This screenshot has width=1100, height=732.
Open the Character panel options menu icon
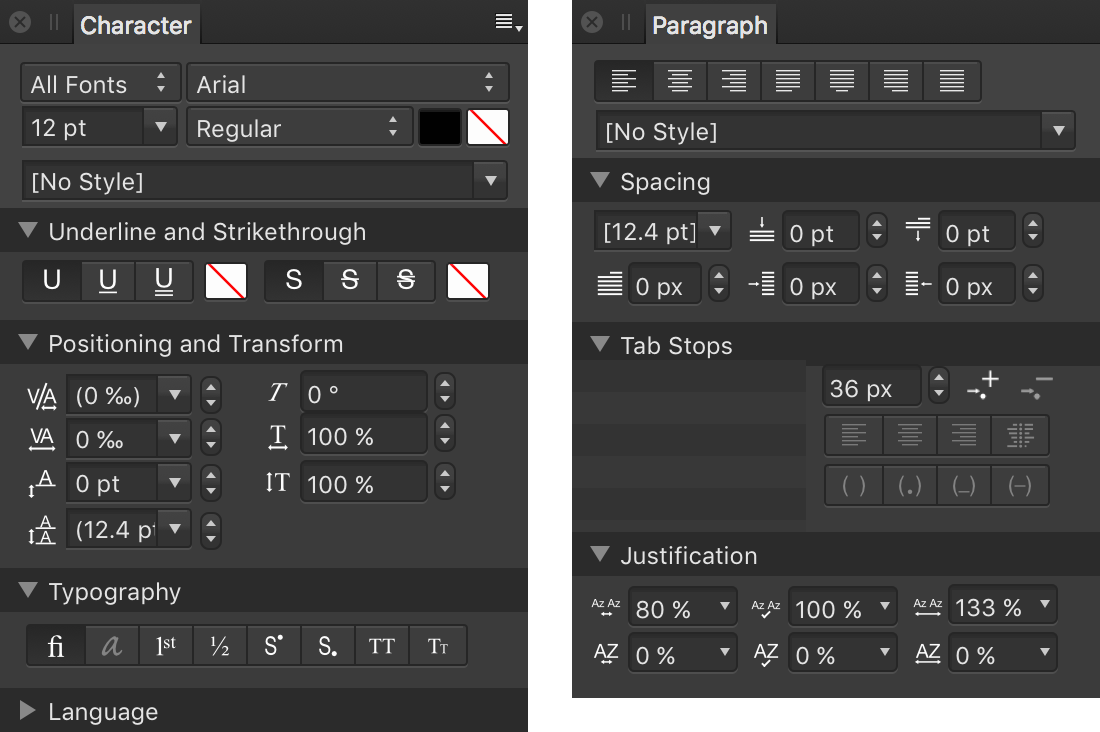508,23
